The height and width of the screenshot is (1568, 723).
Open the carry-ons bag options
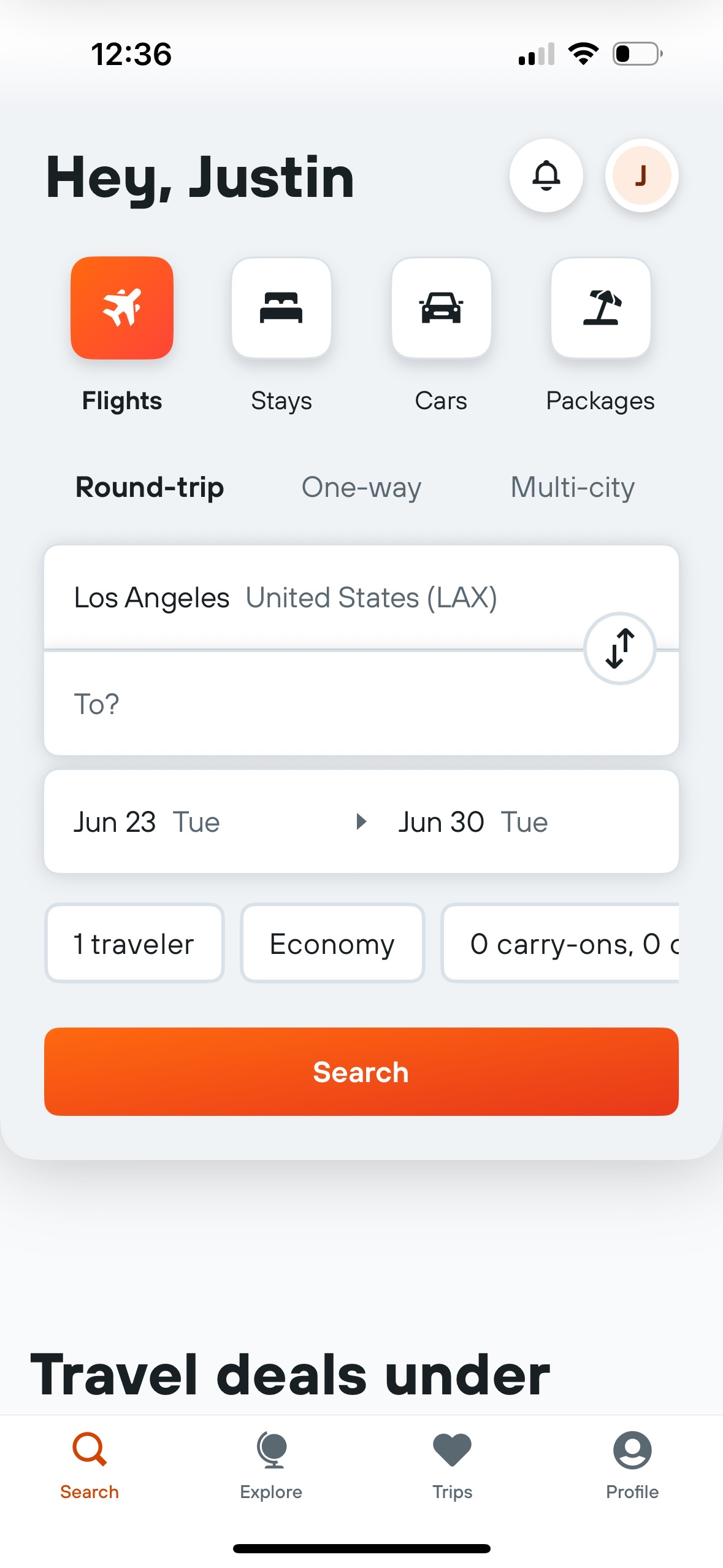(x=560, y=943)
